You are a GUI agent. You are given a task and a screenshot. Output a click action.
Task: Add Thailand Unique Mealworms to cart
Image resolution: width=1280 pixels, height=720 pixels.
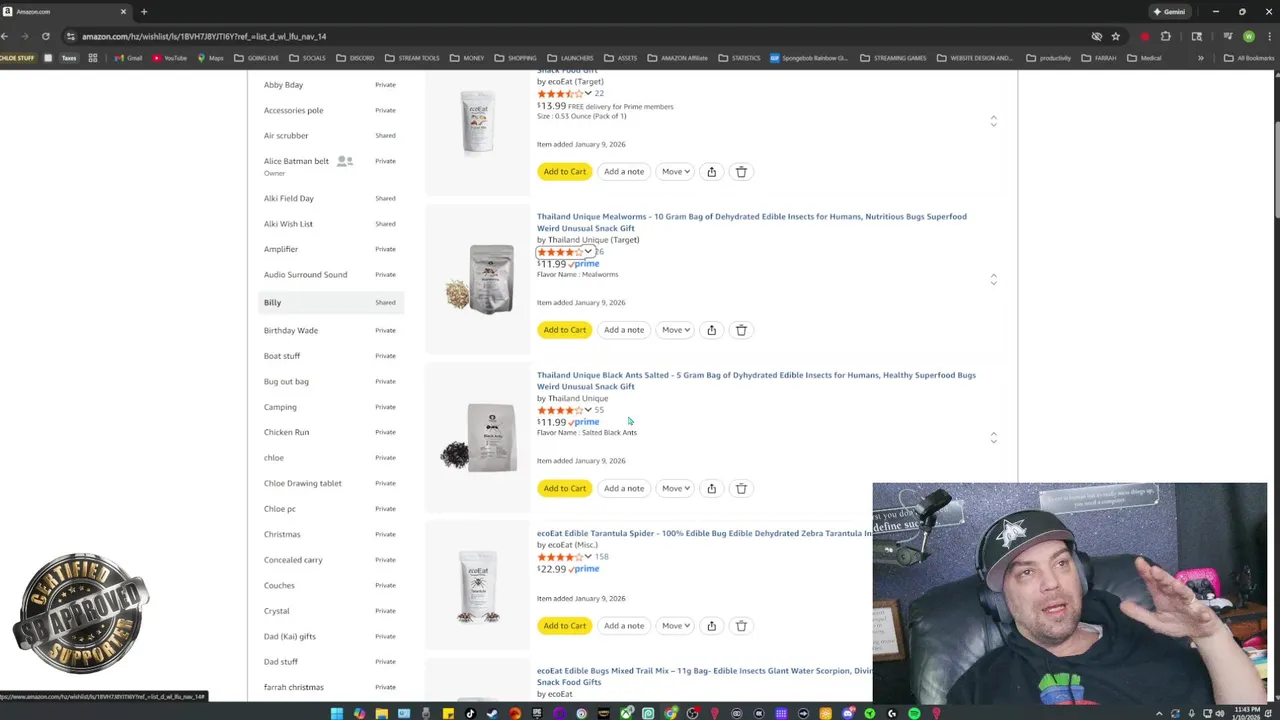click(x=565, y=330)
